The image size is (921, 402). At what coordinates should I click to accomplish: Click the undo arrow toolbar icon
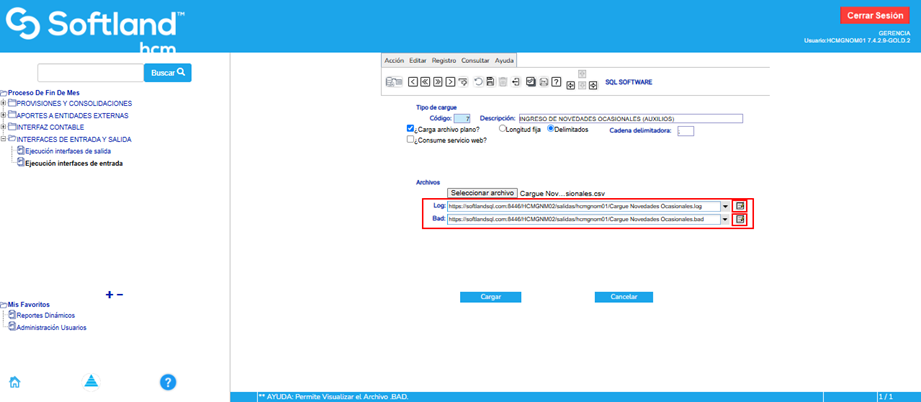click(x=477, y=82)
